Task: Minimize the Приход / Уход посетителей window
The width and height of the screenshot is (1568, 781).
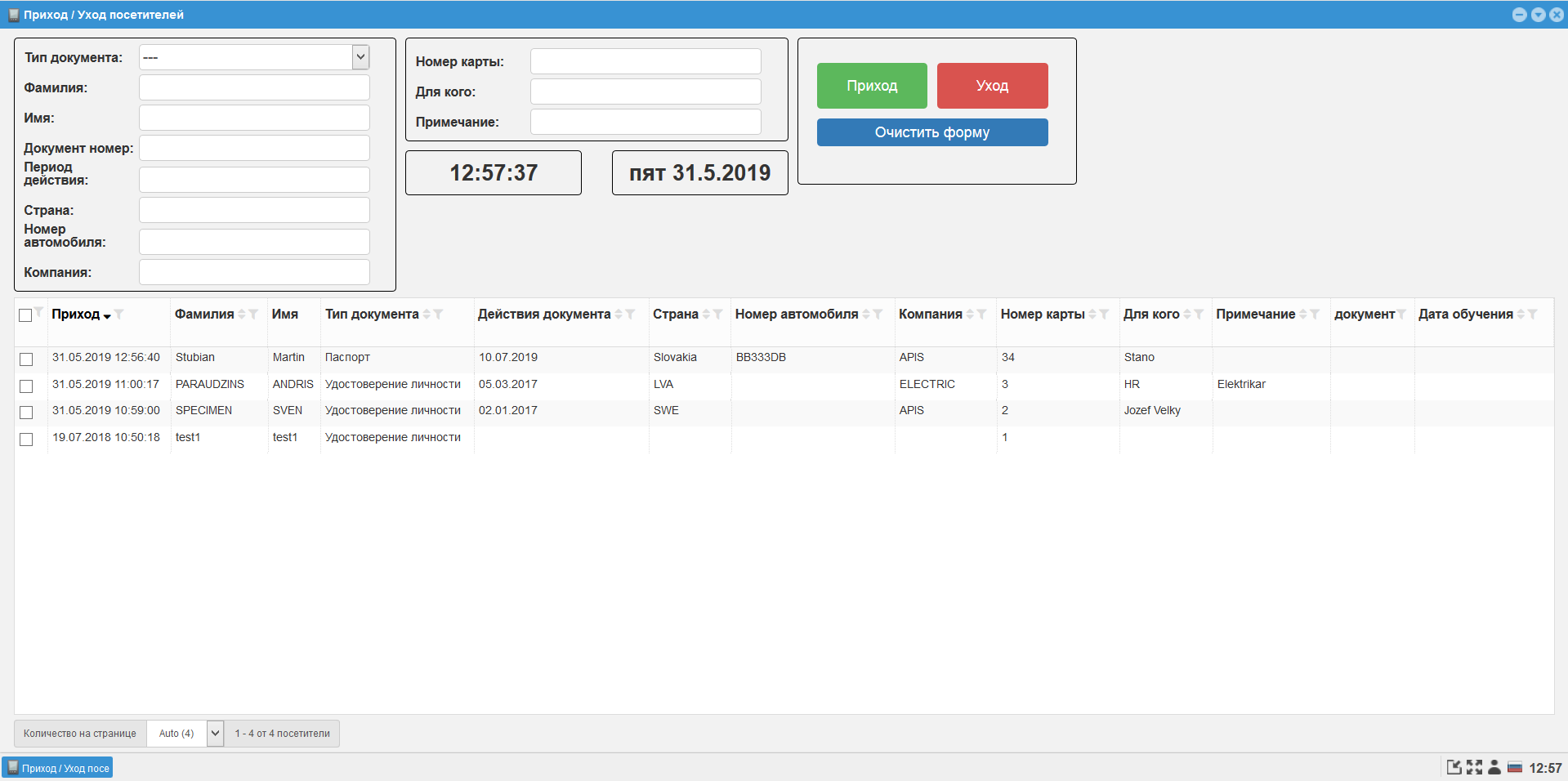Action: click(1520, 15)
